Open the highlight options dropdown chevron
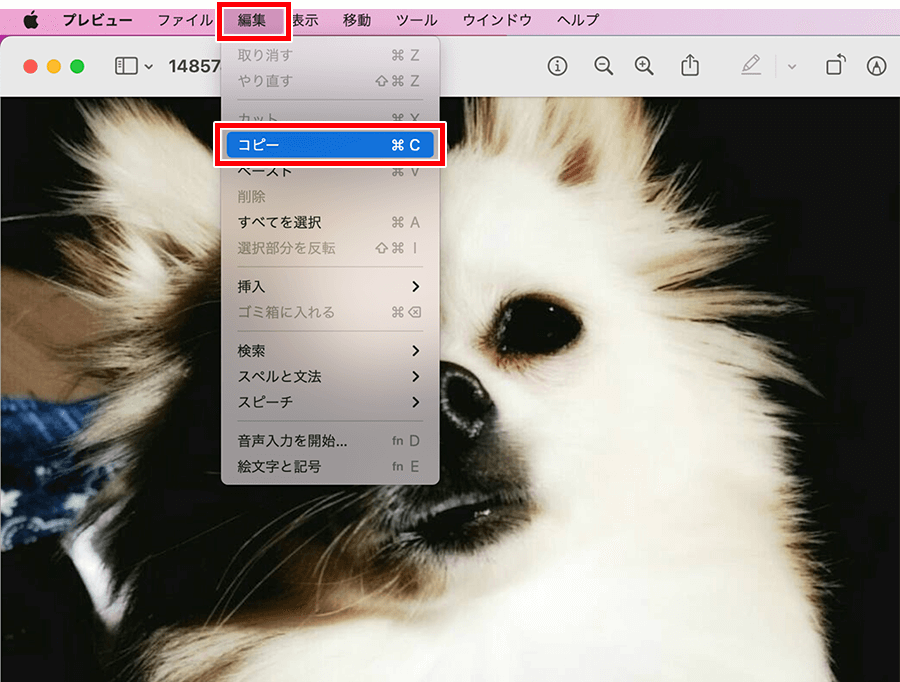The image size is (900, 682). click(x=792, y=67)
